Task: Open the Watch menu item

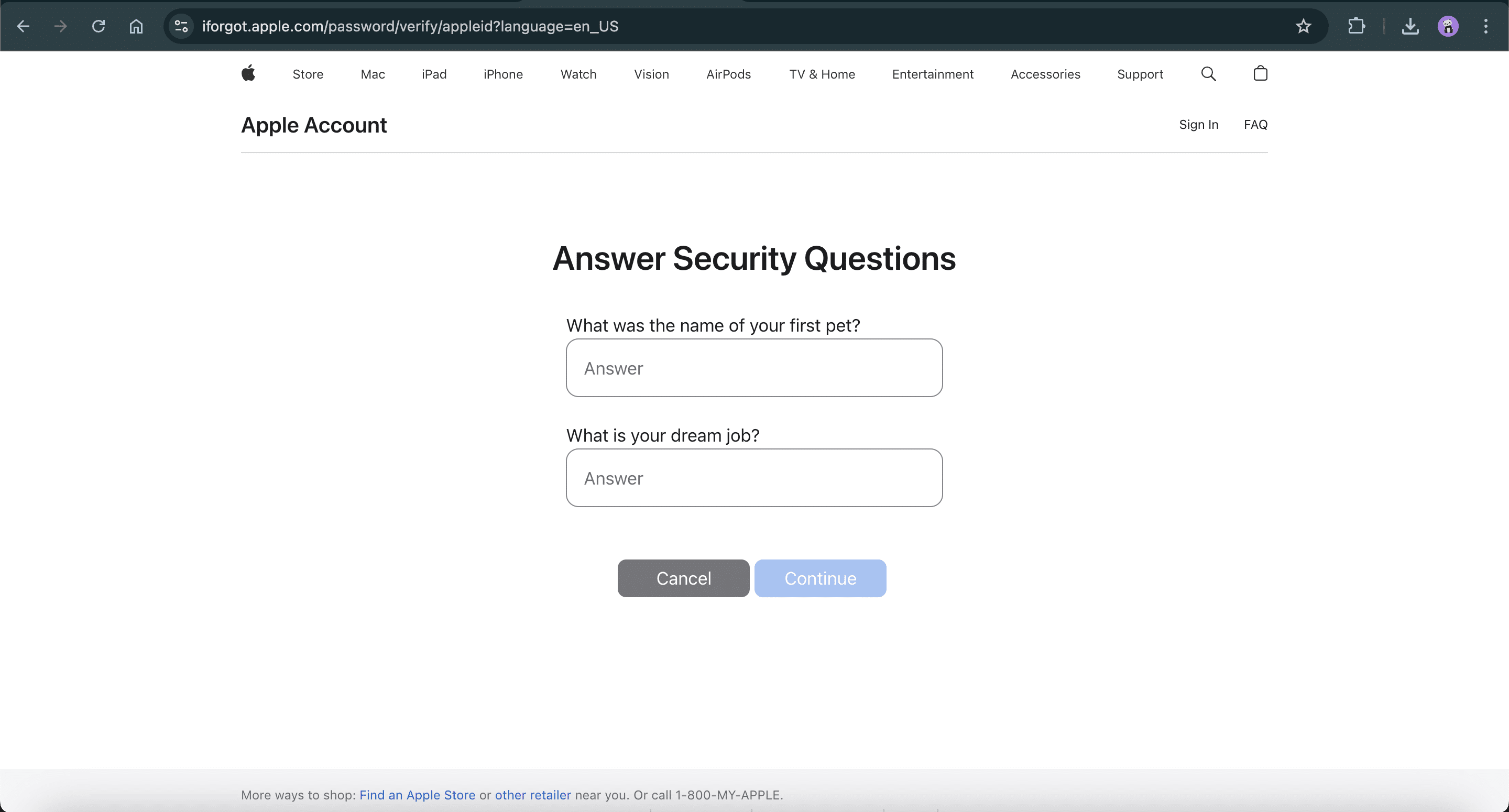Action: pos(578,74)
